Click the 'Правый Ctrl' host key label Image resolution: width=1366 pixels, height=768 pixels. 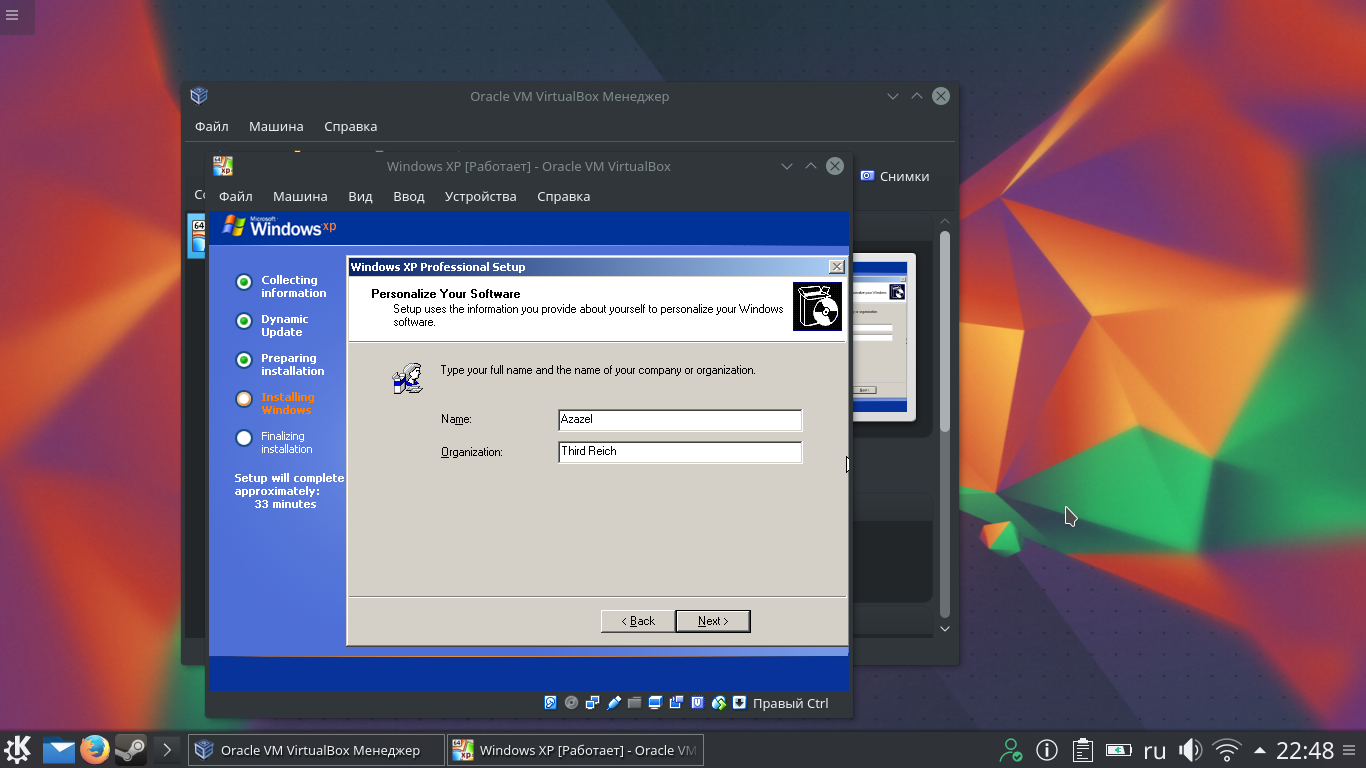click(x=790, y=703)
